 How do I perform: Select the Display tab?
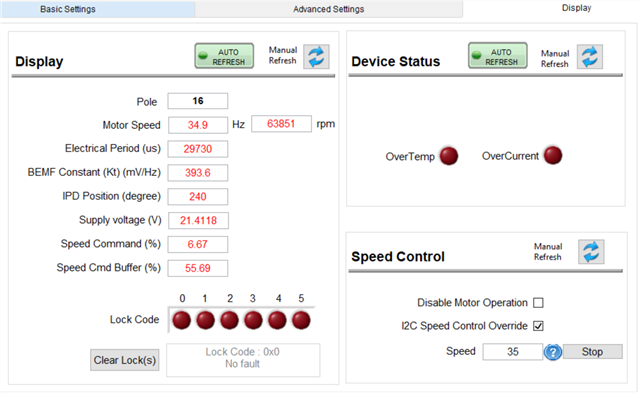(576, 8)
